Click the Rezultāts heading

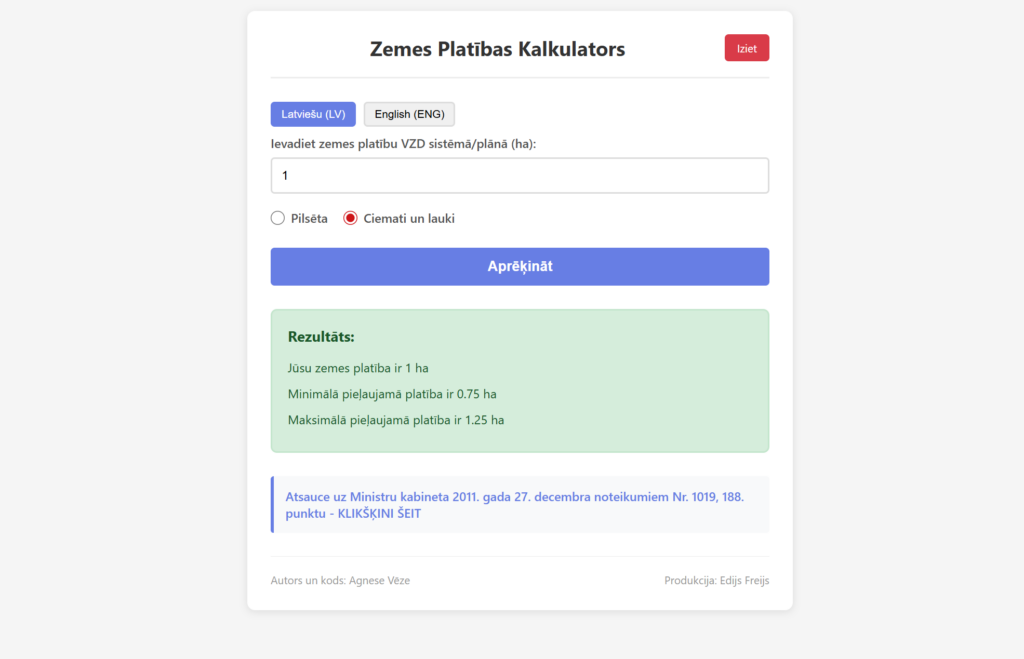coord(321,337)
